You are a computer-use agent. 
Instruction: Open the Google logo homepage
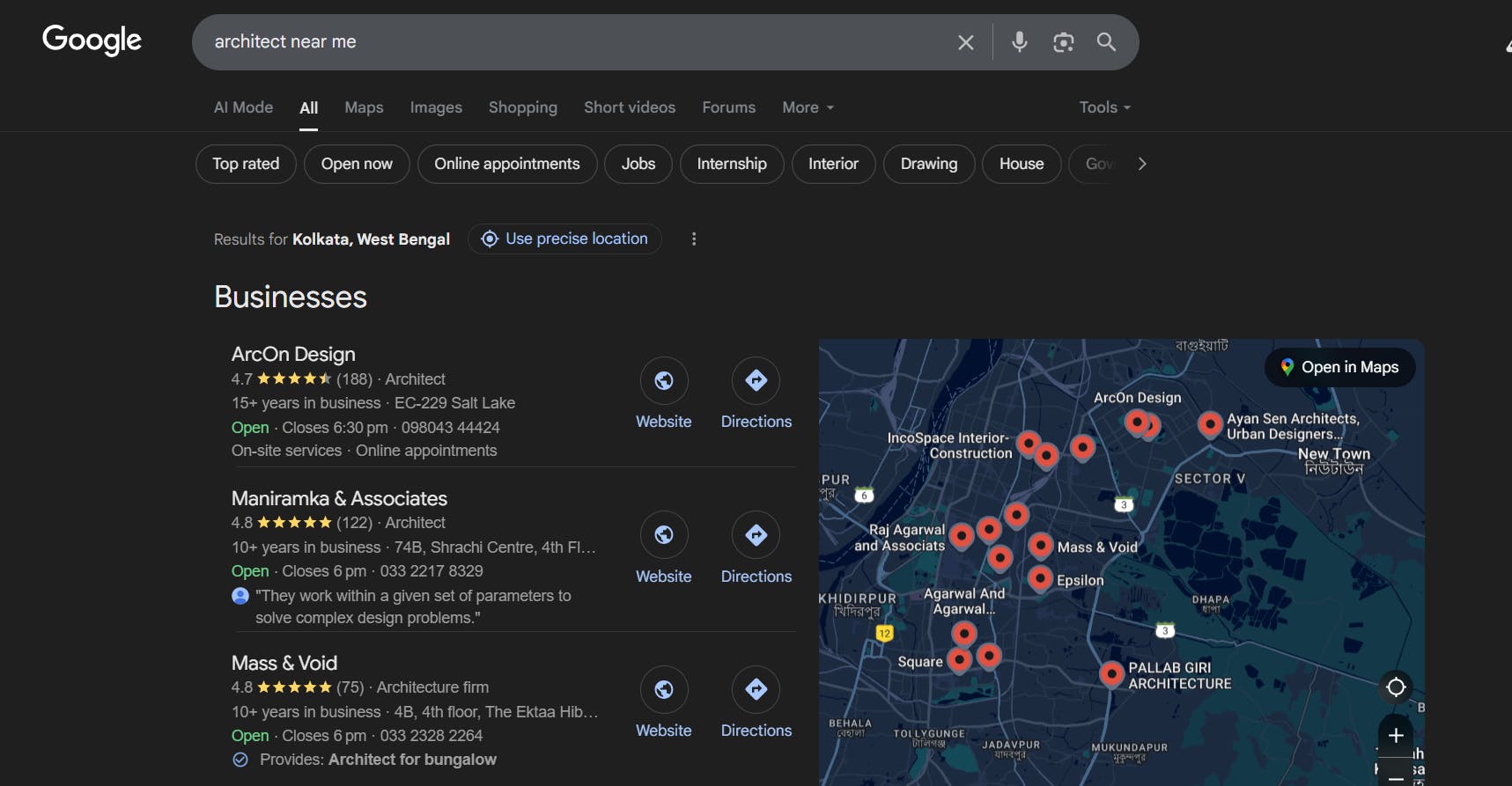pos(92,40)
